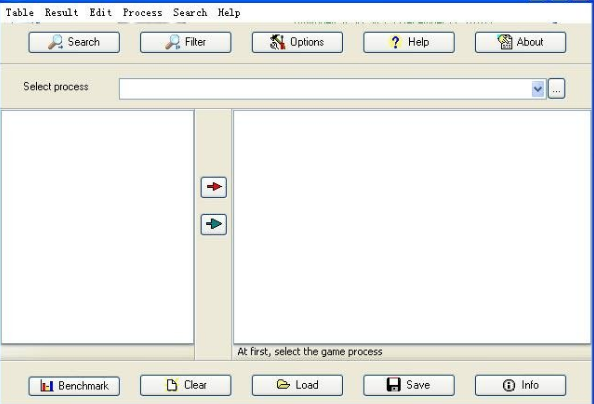Expand the Select process dropdown arrow
This screenshot has width=594, height=404.
tap(538, 89)
